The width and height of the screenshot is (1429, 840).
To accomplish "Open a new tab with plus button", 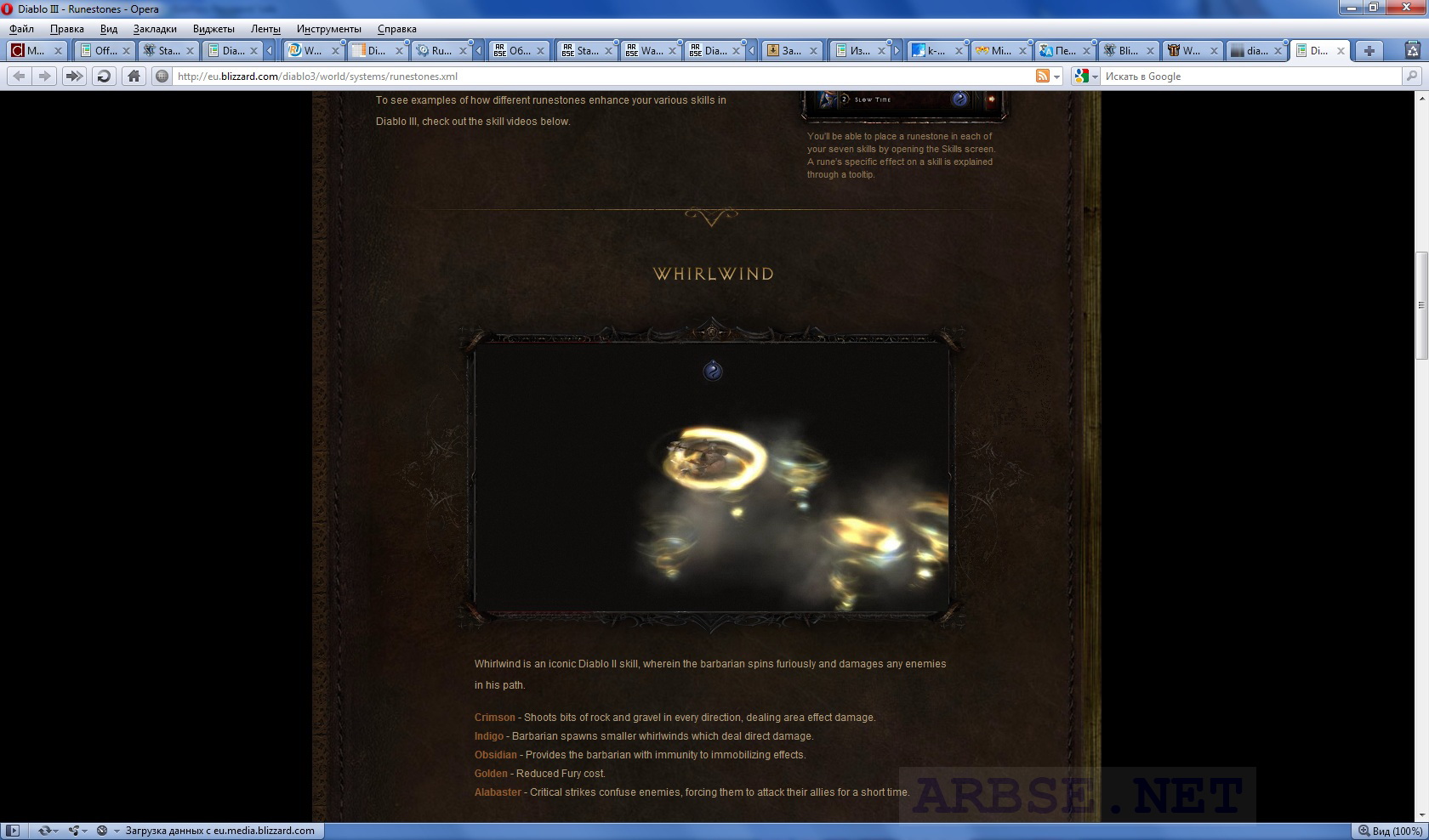I will [1369, 50].
